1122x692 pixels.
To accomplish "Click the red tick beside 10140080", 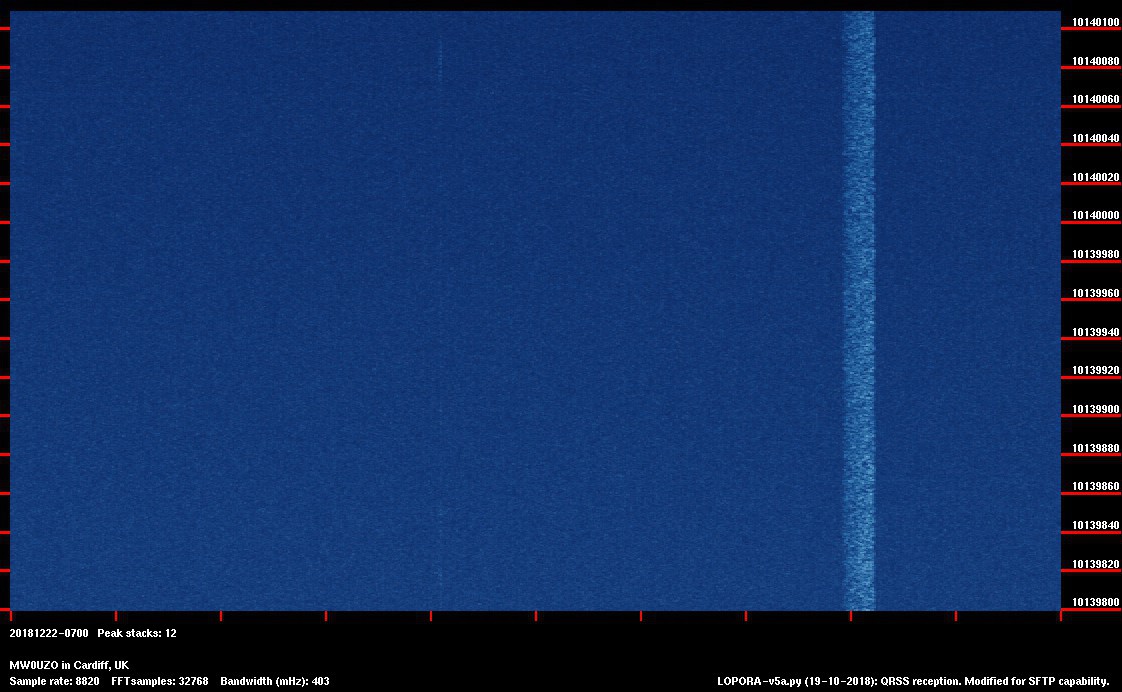I will tap(1076, 67).
